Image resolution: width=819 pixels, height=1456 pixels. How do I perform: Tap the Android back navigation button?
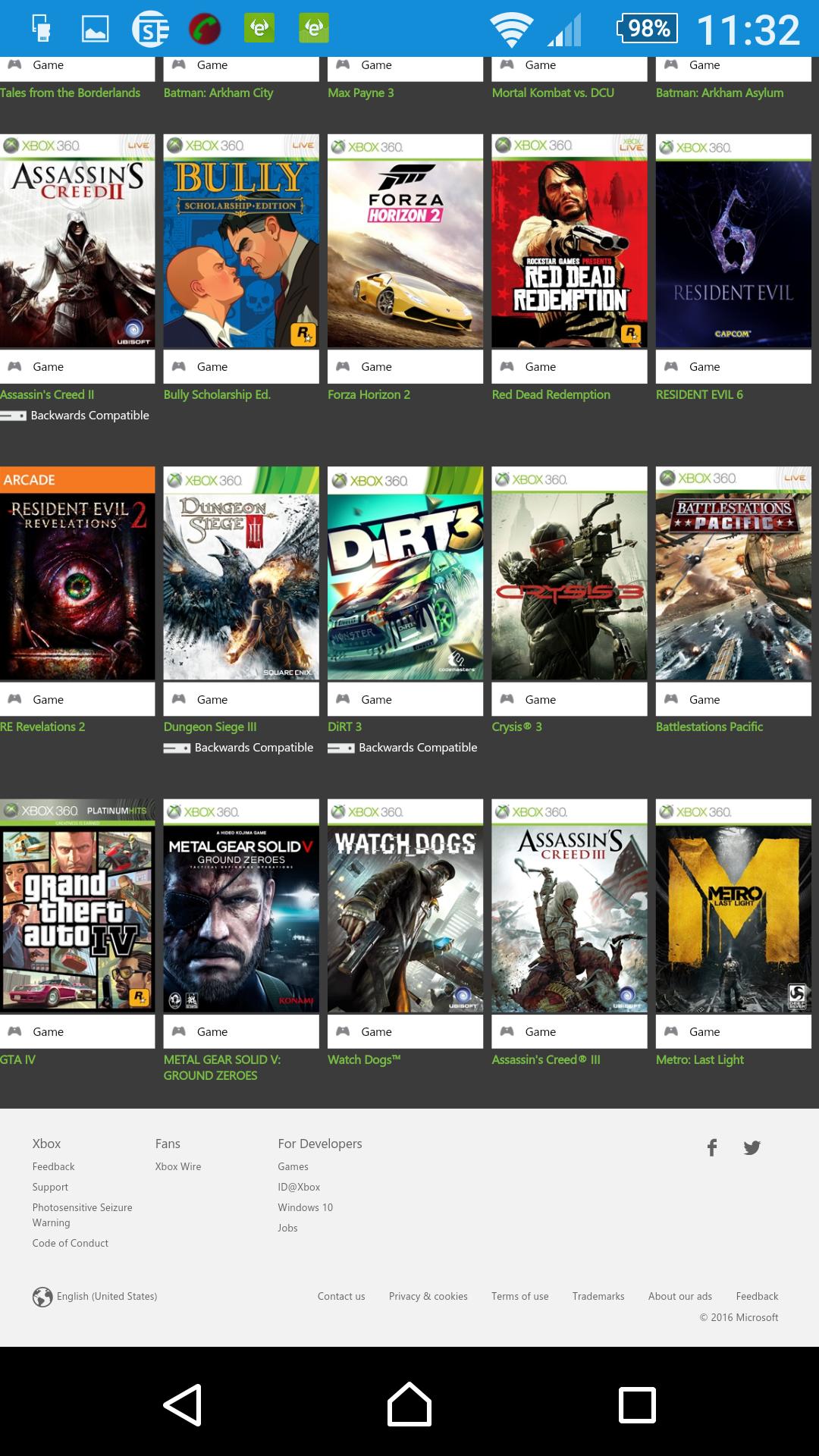(183, 1404)
